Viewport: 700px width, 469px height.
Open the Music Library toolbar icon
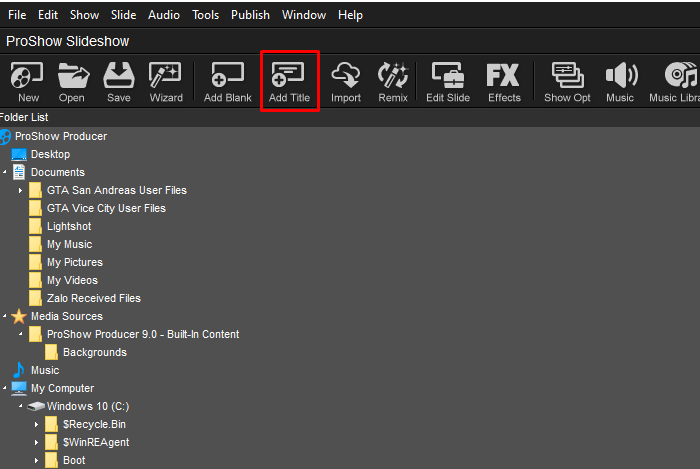tap(681, 75)
